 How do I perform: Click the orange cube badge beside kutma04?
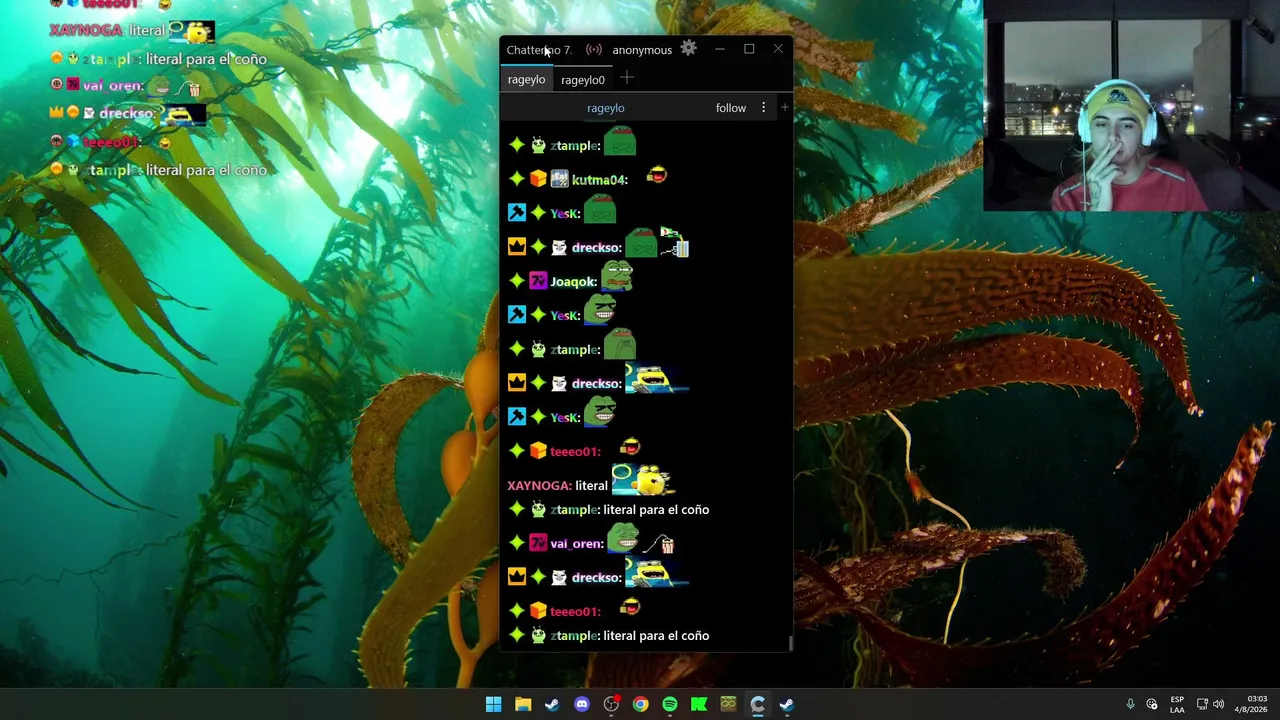538,180
